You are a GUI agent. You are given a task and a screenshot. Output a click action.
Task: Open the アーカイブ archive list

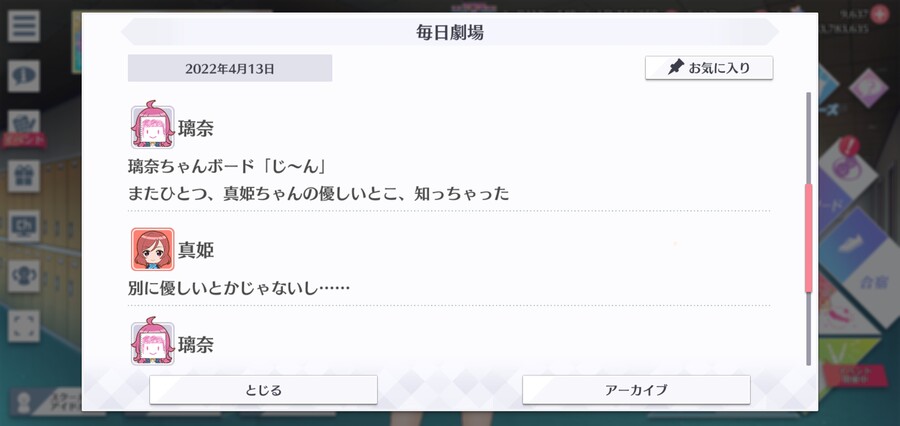[636, 390]
